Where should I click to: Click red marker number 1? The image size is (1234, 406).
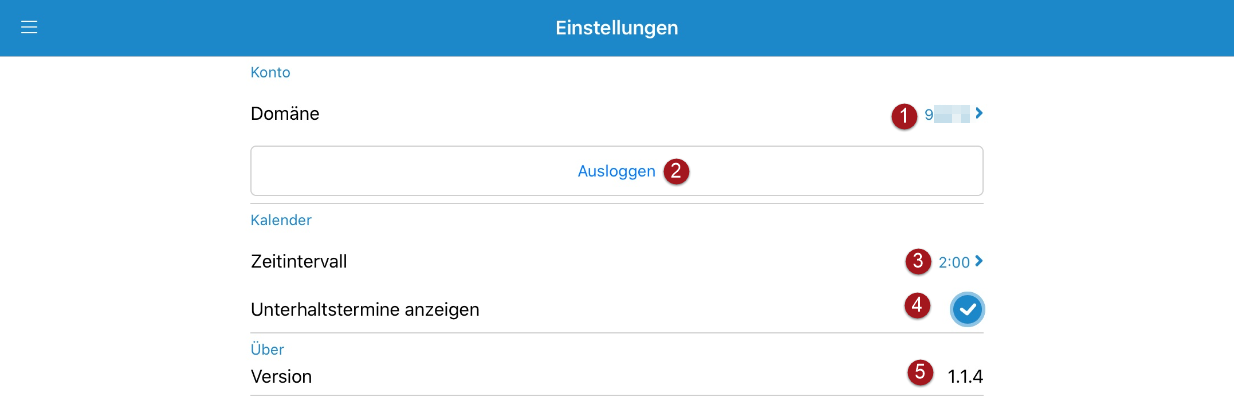pos(903,116)
